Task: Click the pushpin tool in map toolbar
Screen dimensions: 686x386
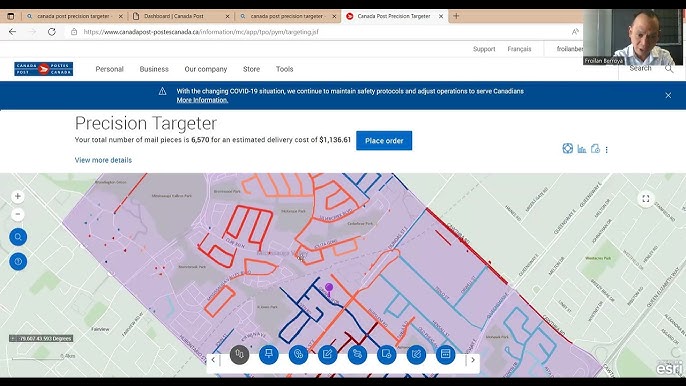Action: tap(269, 354)
